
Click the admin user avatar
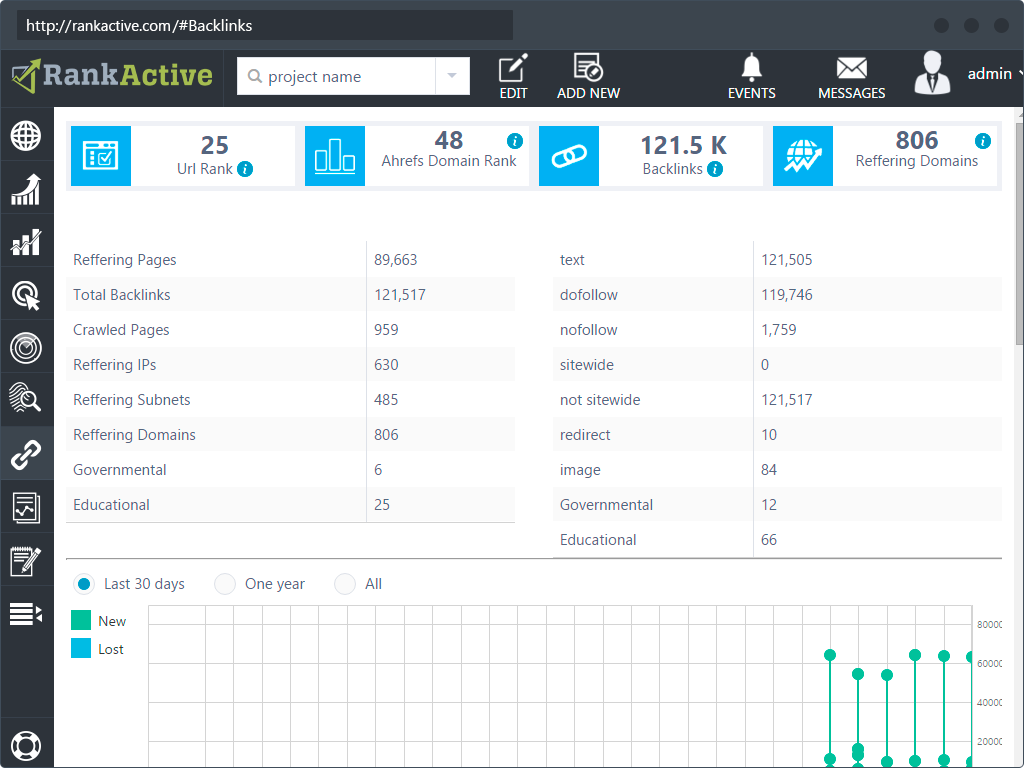(x=932, y=73)
